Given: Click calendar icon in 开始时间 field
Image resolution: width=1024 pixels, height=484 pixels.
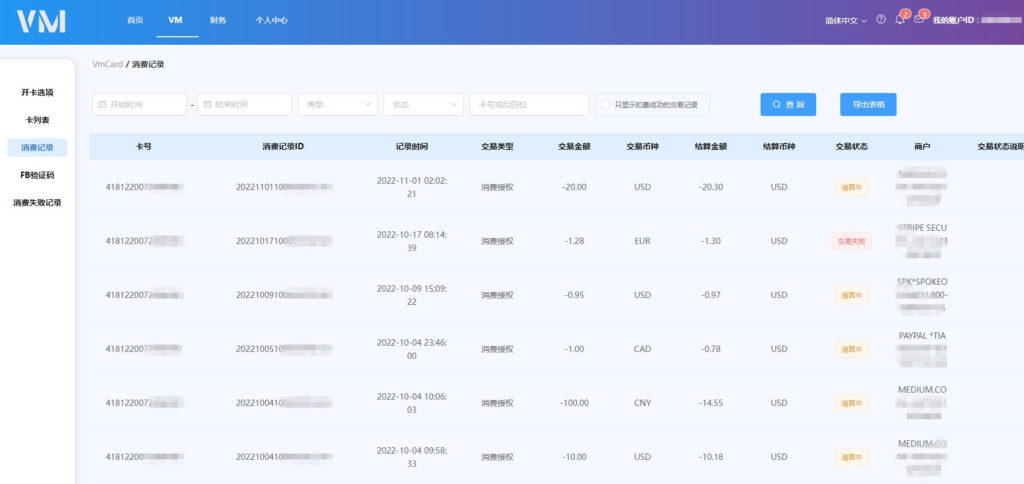Looking at the screenshot, I should pyautogui.click(x=102, y=105).
